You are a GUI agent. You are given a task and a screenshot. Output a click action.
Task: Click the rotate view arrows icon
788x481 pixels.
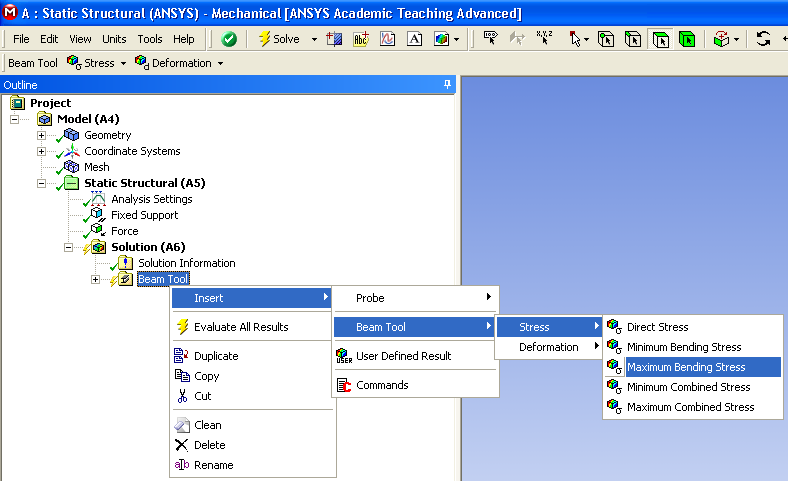click(763, 39)
